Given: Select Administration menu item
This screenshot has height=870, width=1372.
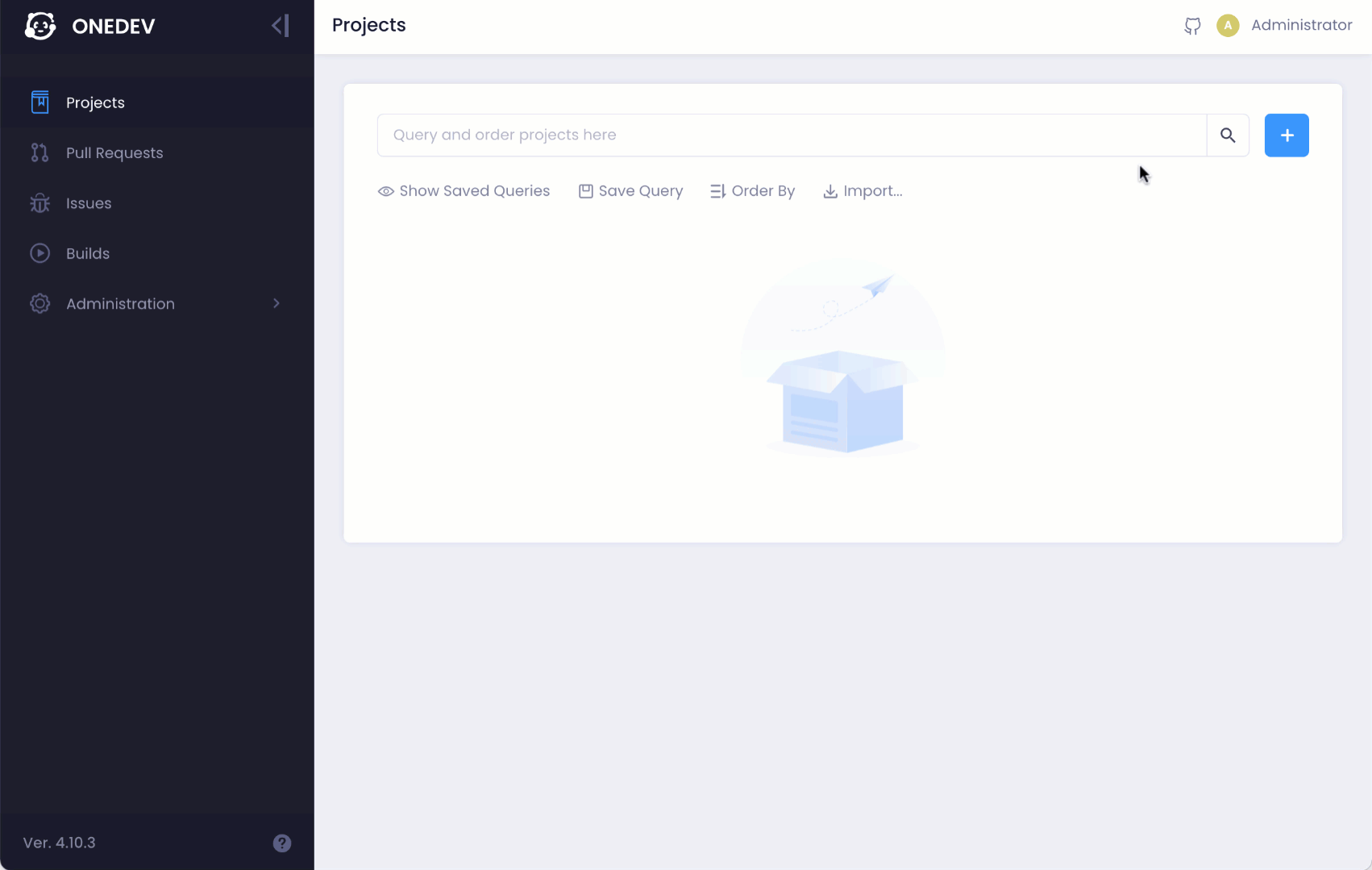Looking at the screenshot, I should pyautogui.click(x=157, y=304).
